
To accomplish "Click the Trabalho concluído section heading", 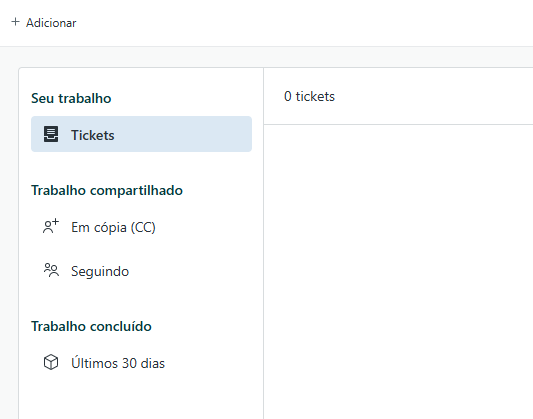I will [x=91, y=326].
